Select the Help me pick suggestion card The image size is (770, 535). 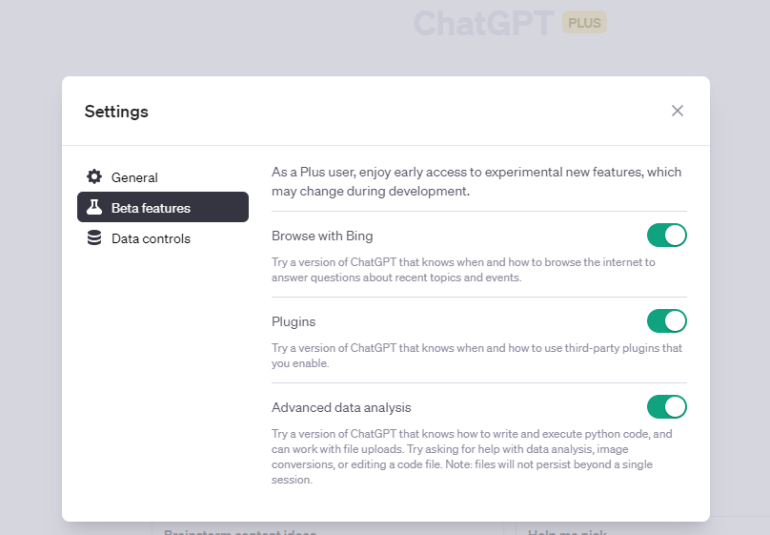click(643, 529)
